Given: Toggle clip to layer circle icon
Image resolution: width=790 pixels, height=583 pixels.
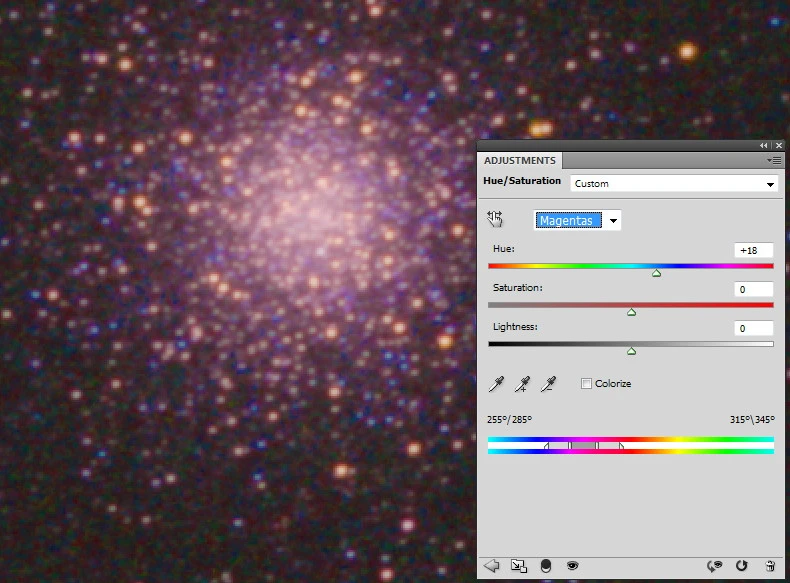Looking at the screenshot, I should tap(546, 566).
